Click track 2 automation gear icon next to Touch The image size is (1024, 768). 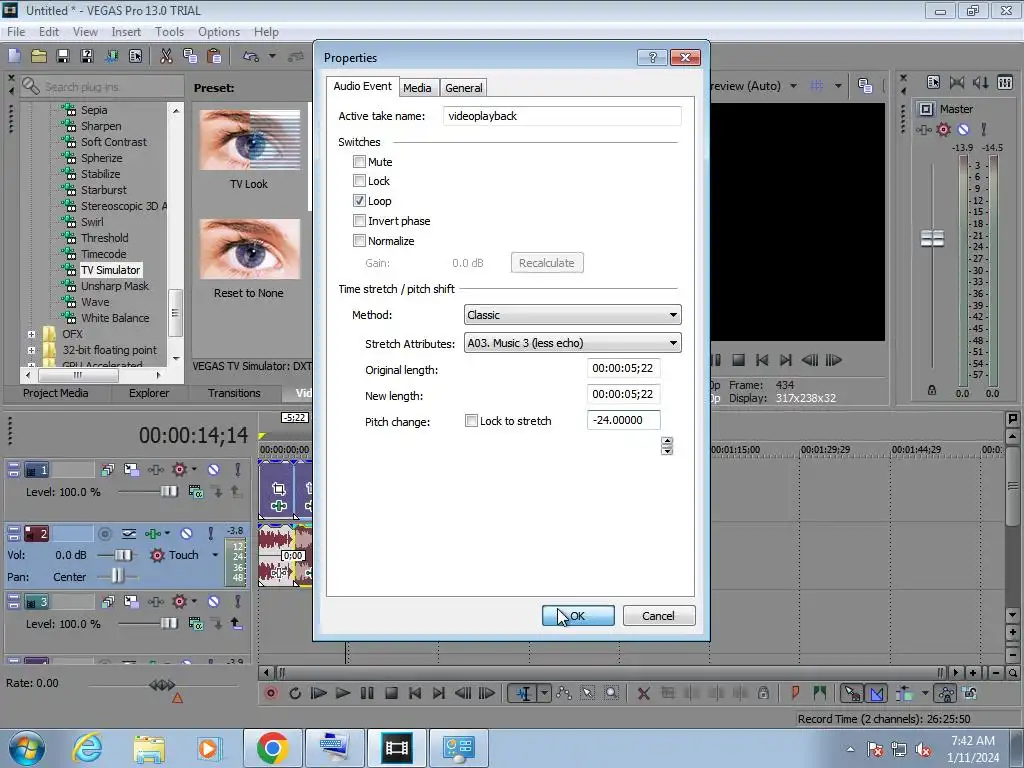click(x=157, y=555)
